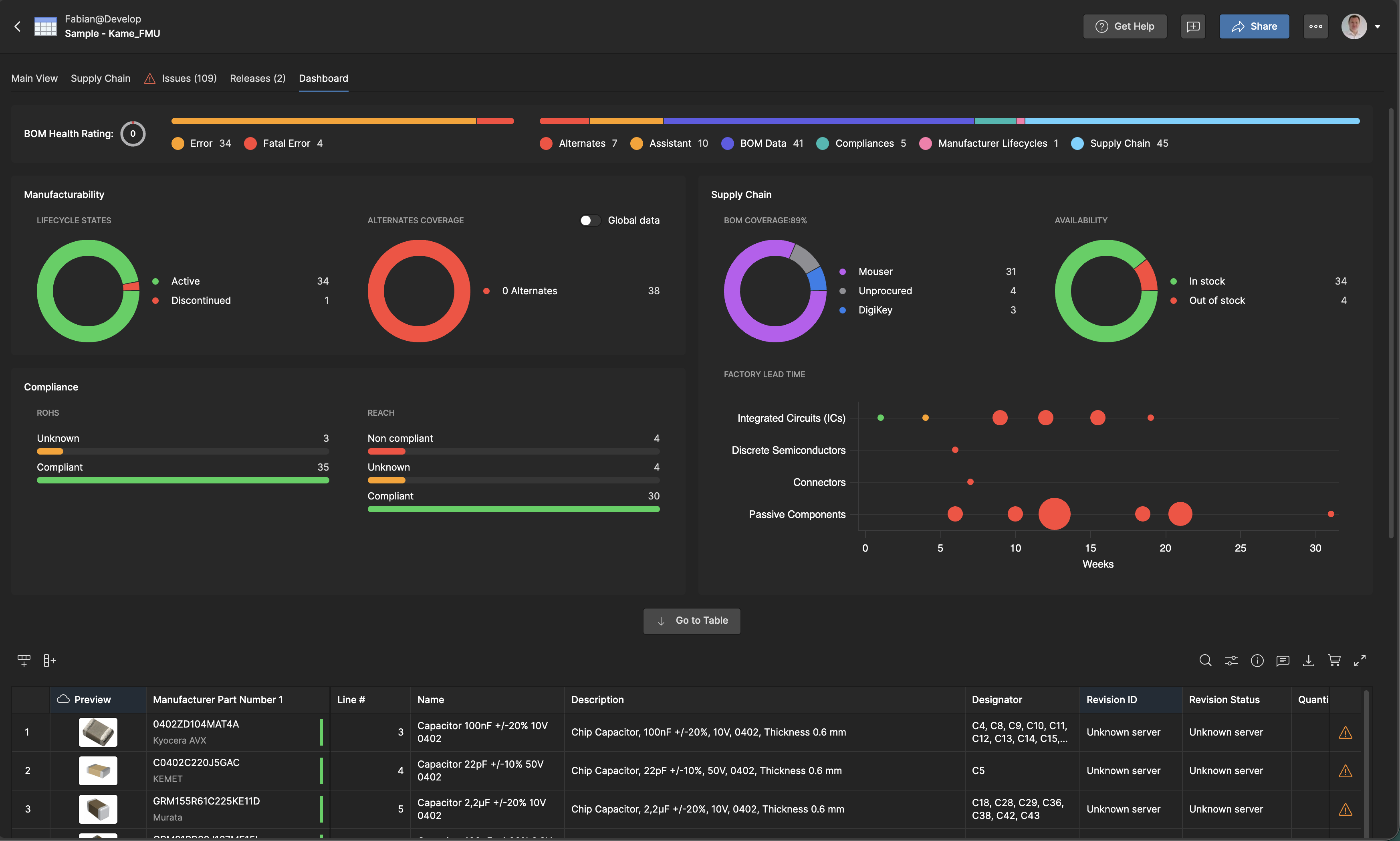Viewport: 1400px width, 841px height.
Task: Open the shopping cart
Action: (1334, 660)
